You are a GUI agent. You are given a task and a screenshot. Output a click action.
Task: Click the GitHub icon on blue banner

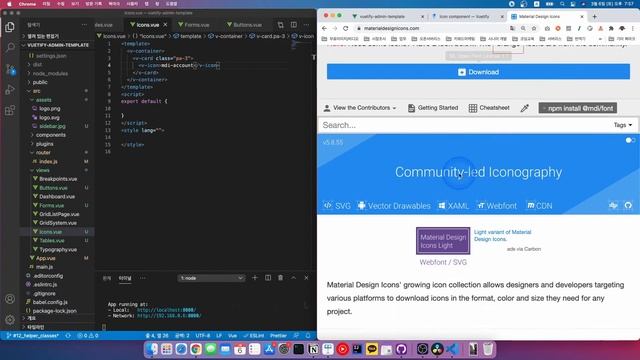(628, 205)
